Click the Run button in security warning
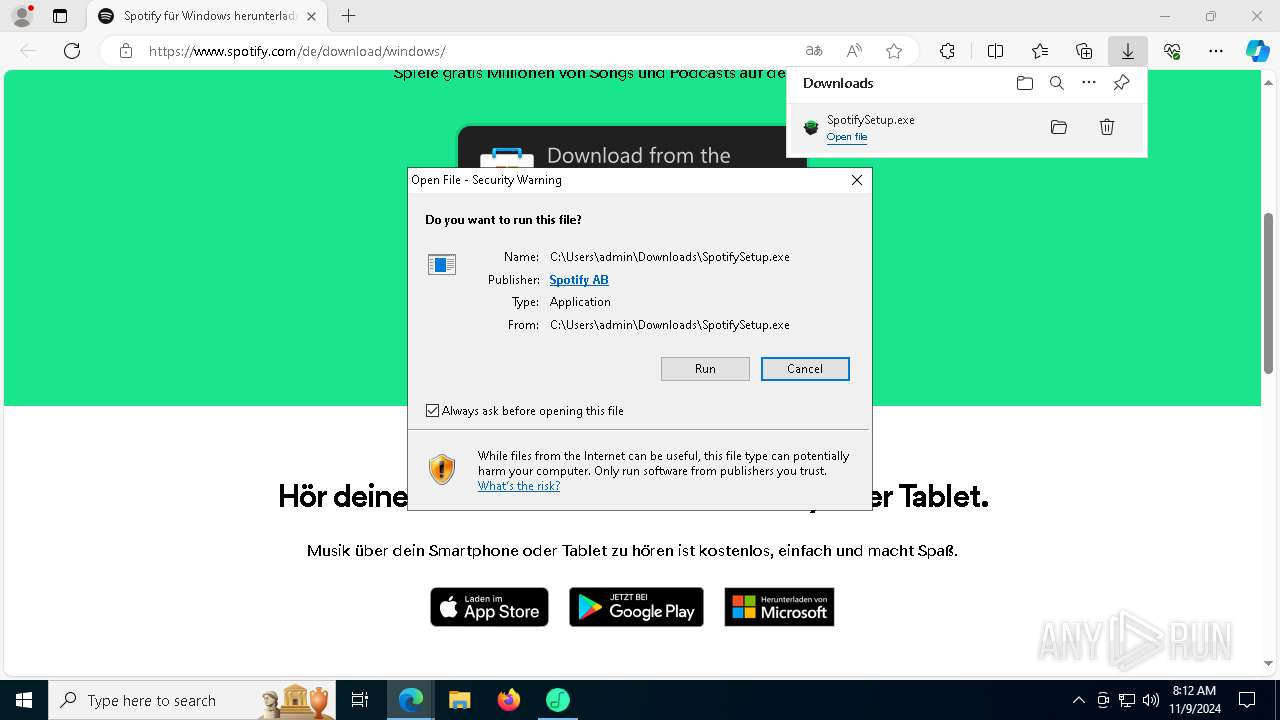Viewport: 1280px width, 720px height. (x=705, y=369)
